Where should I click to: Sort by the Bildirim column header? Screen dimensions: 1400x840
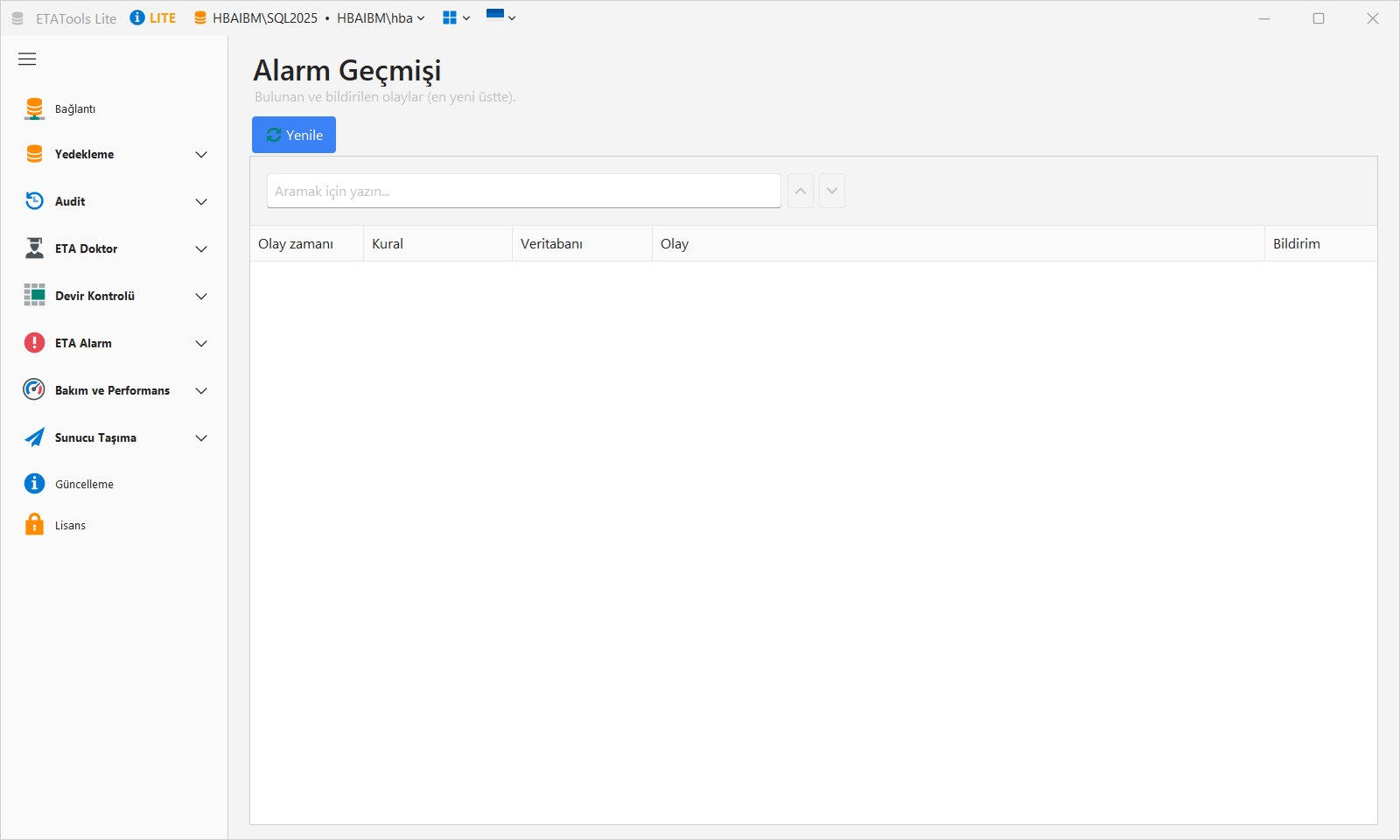[1321, 243]
